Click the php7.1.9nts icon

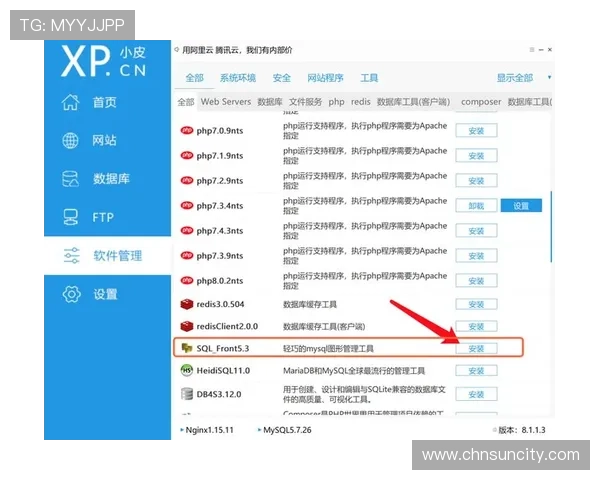pyautogui.click(x=187, y=155)
